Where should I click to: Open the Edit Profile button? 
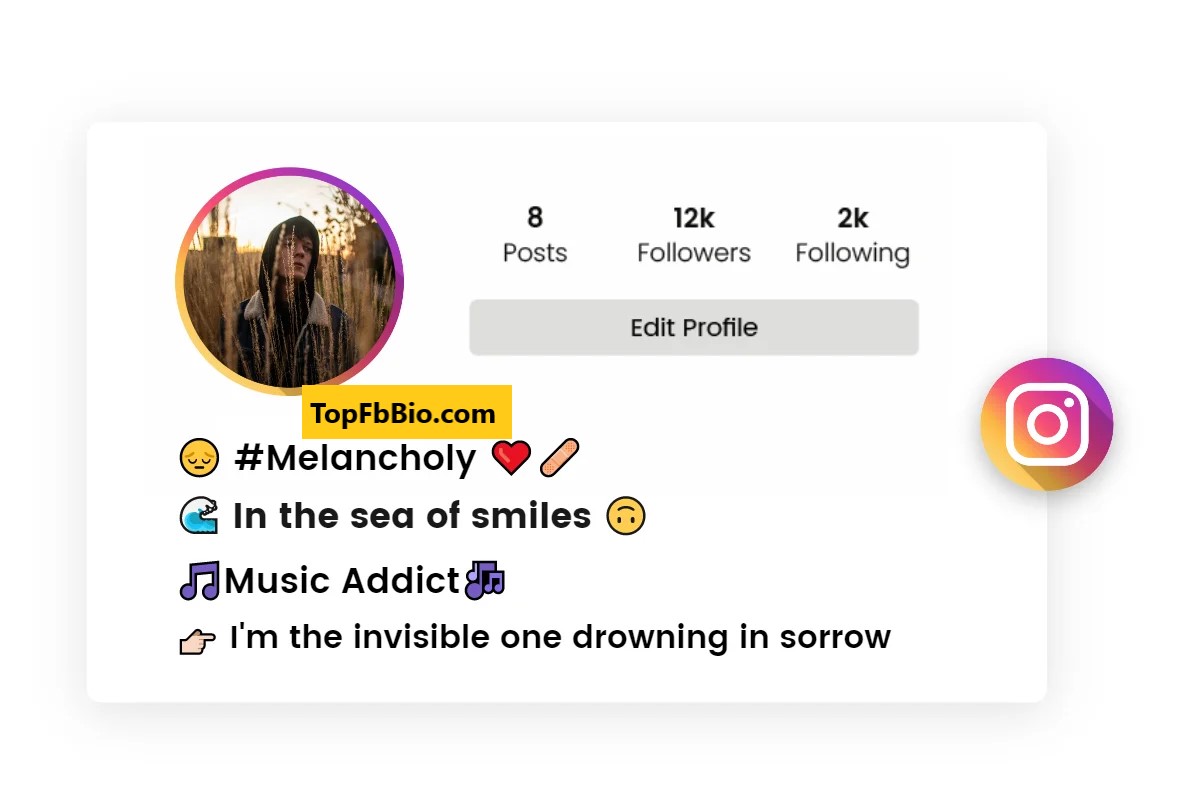tap(693, 327)
